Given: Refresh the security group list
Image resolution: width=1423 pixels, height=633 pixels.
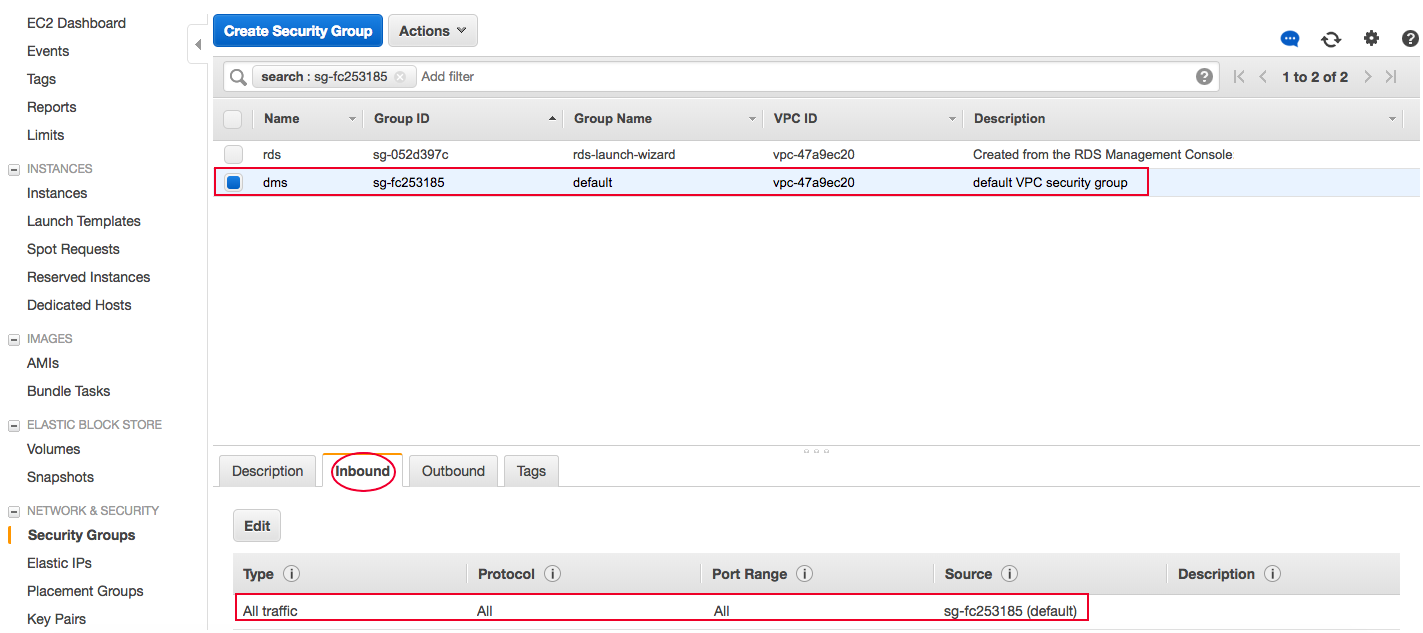Looking at the screenshot, I should coord(1331,38).
